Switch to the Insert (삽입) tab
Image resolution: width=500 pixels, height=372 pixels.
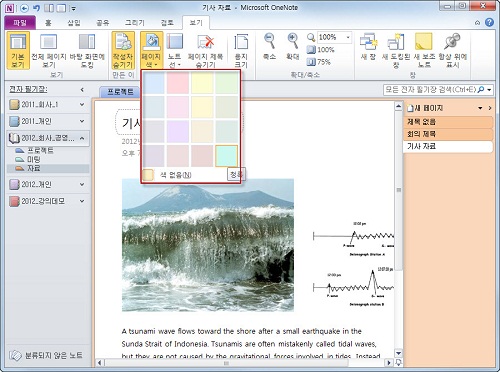[x=74, y=23]
